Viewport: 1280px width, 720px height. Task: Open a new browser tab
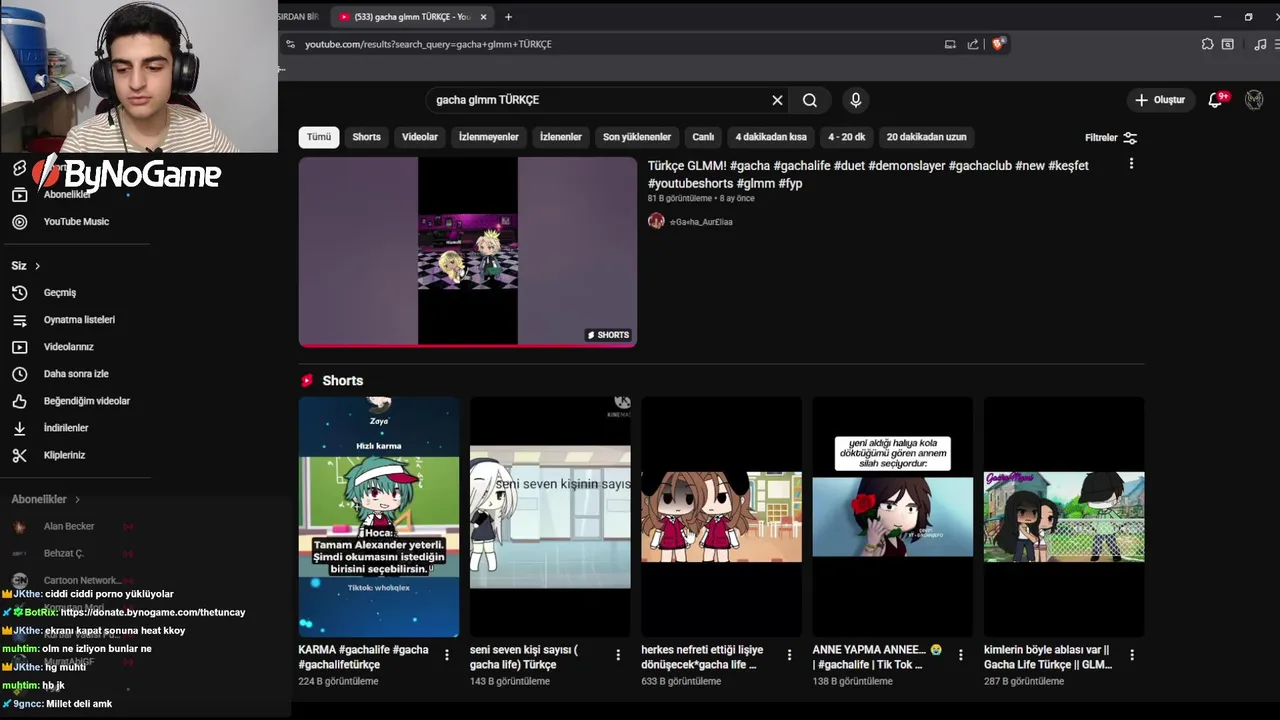tap(508, 17)
